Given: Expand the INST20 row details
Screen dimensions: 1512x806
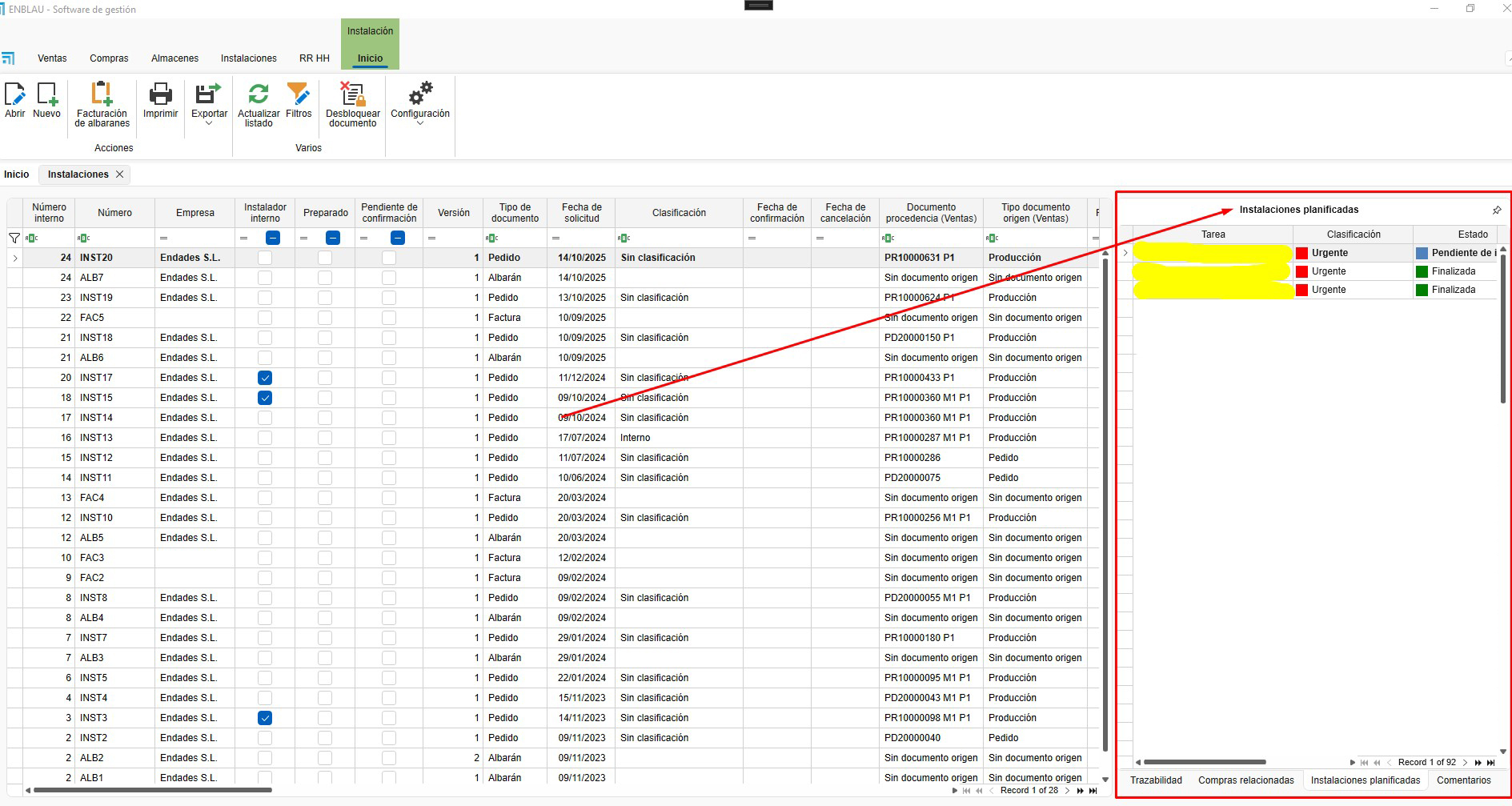Looking at the screenshot, I should coord(15,258).
